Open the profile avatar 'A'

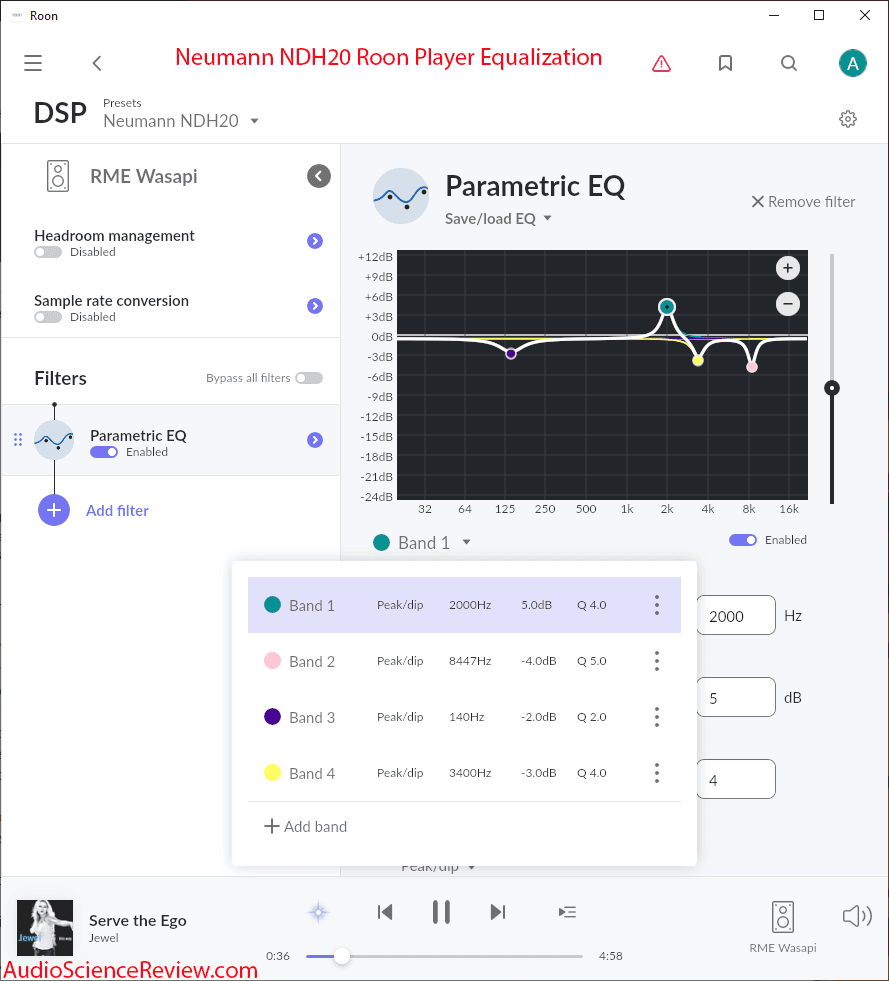(852, 63)
